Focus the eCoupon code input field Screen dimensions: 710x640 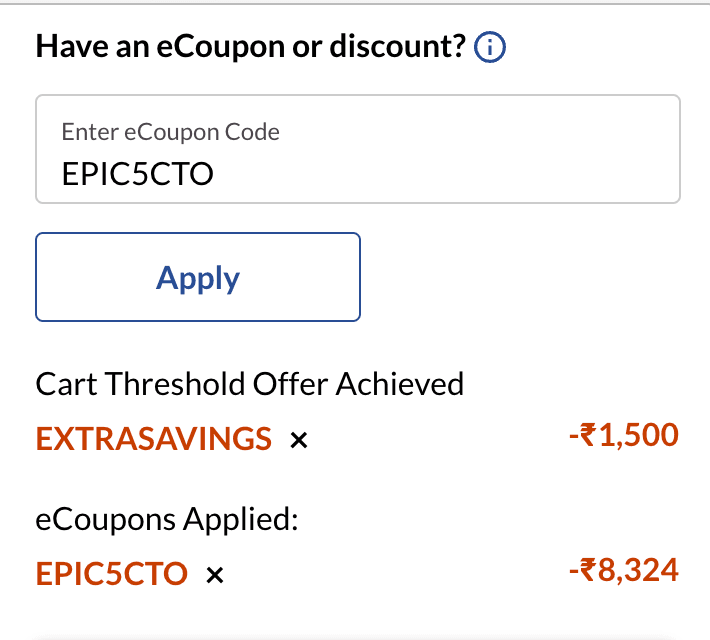click(358, 150)
